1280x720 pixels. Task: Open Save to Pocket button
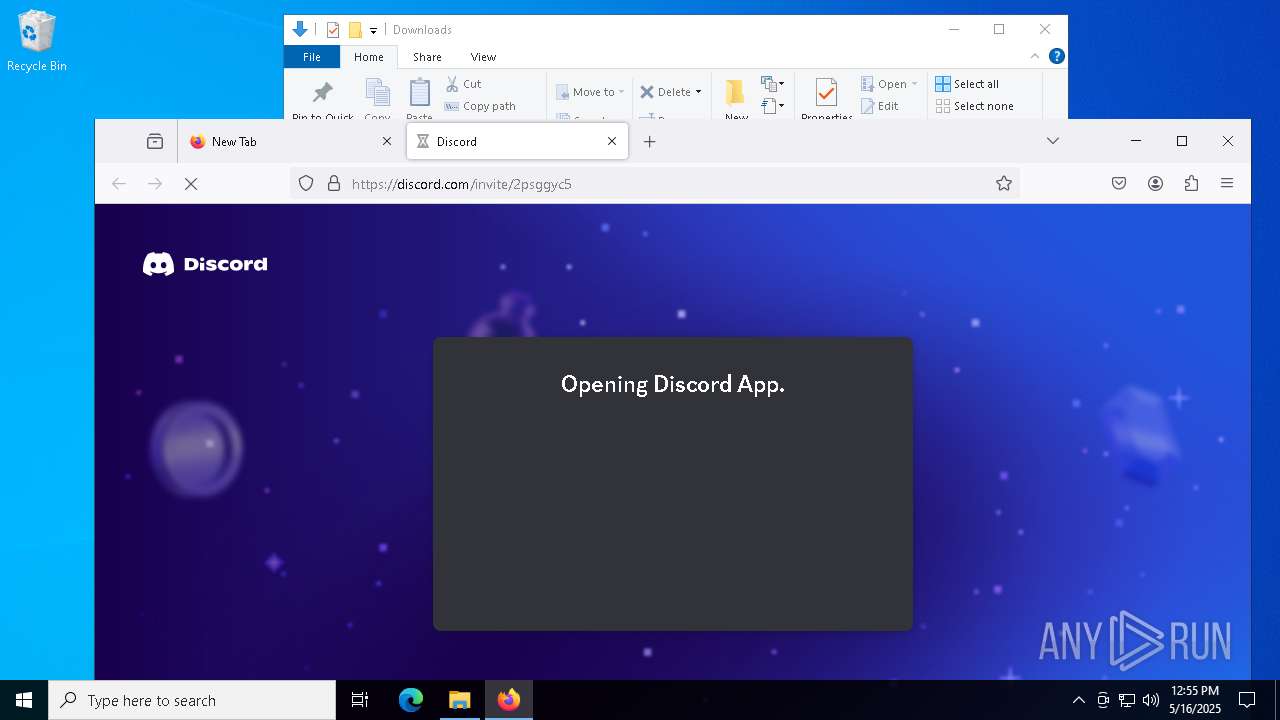[1119, 183]
